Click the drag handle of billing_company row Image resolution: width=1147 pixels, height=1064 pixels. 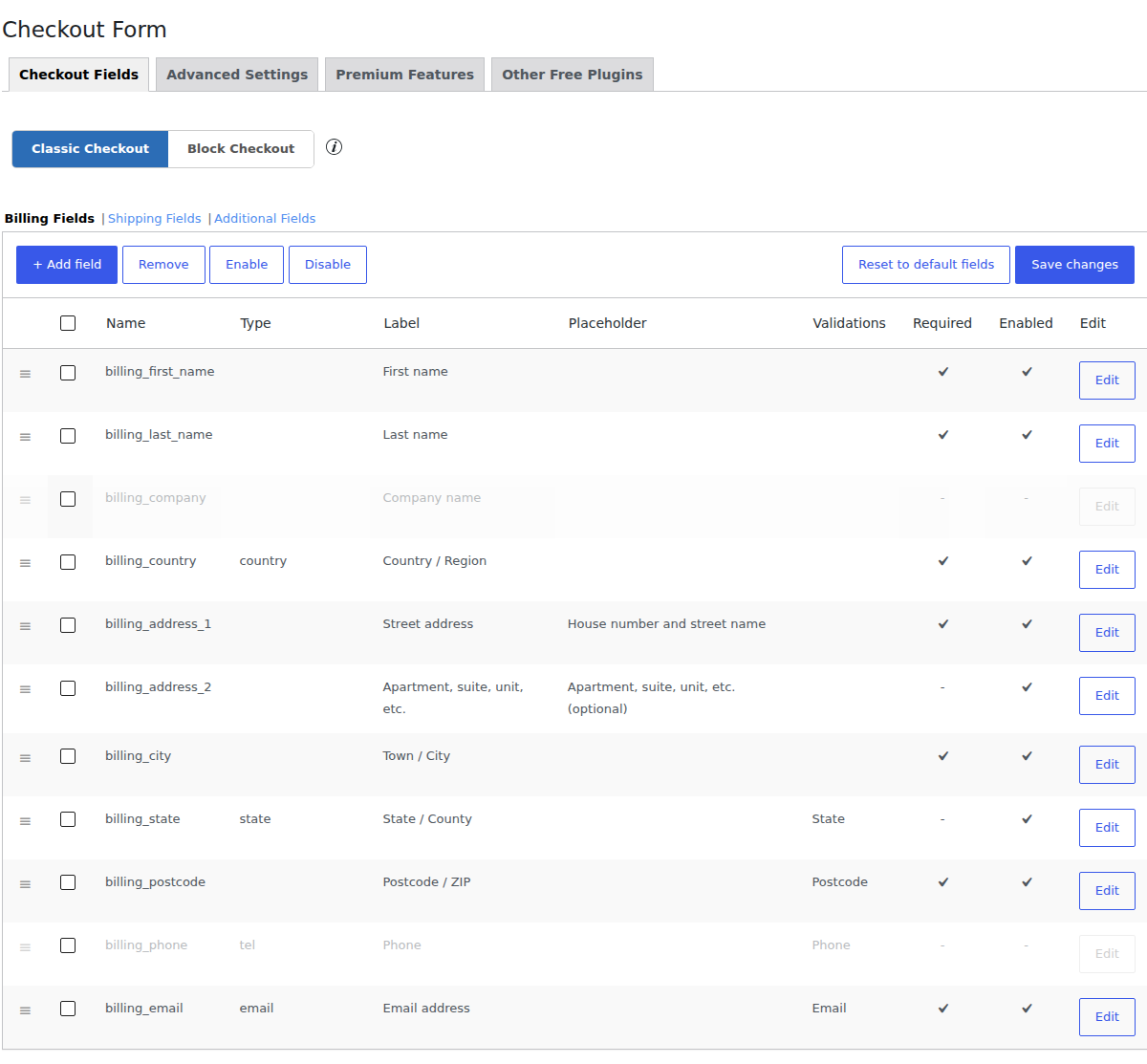point(26,500)
